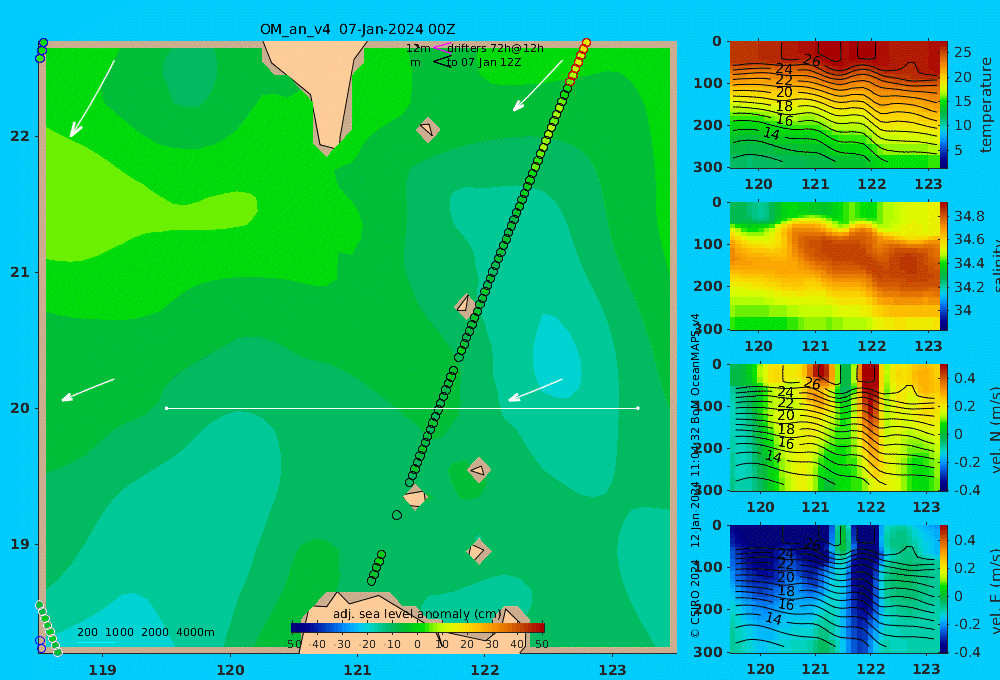1000x680 pixels.
Task: Click the small island near 22N 121.5E
Action: [428, 129]
